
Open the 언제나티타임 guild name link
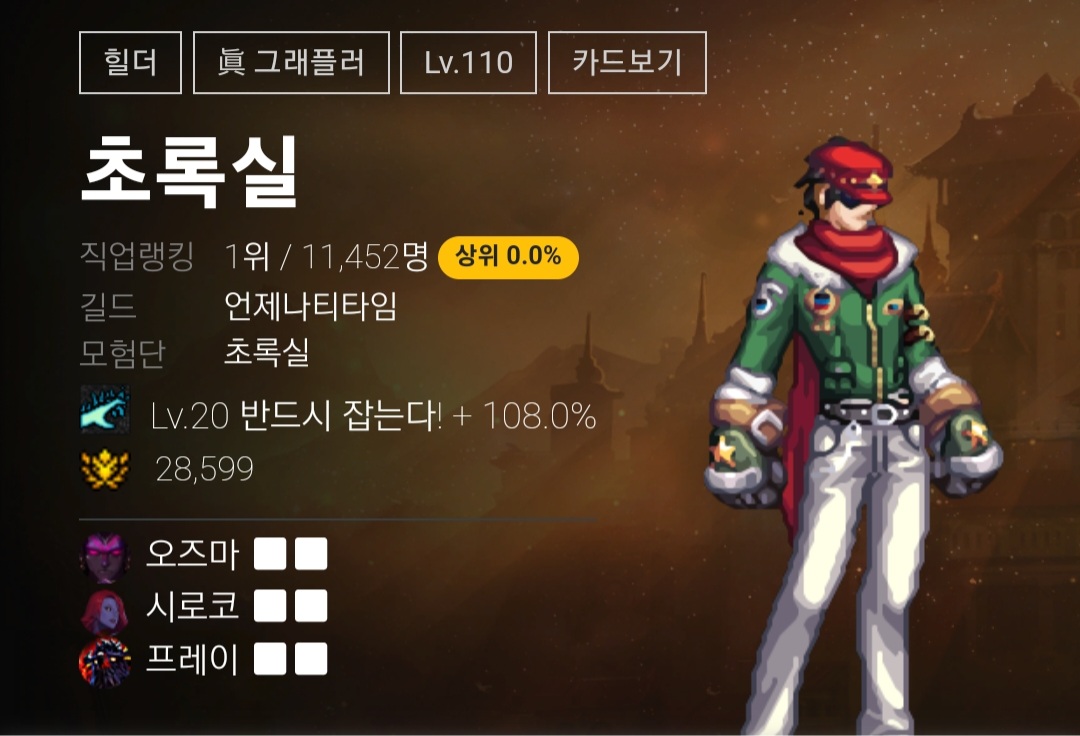tap(311, 306)
